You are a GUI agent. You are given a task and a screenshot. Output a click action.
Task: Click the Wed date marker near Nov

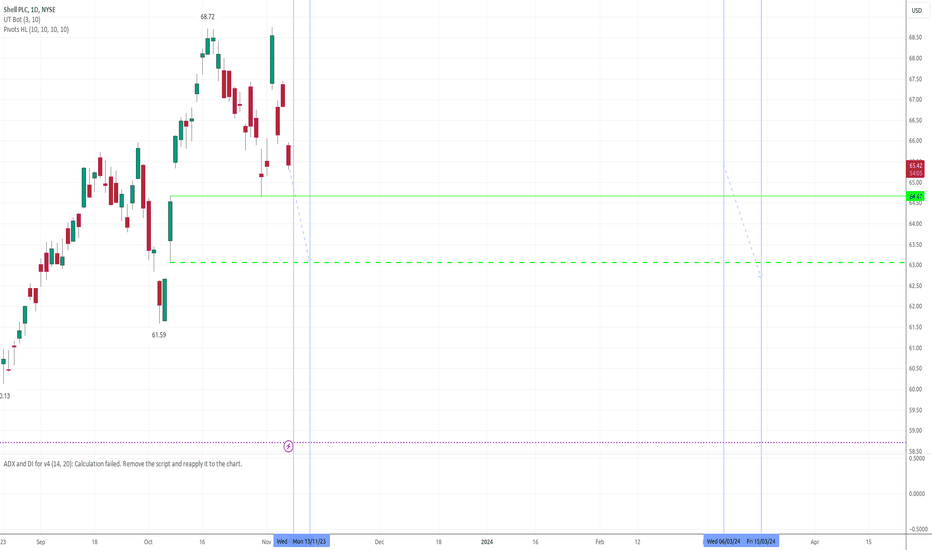click(x=282, y=541)
